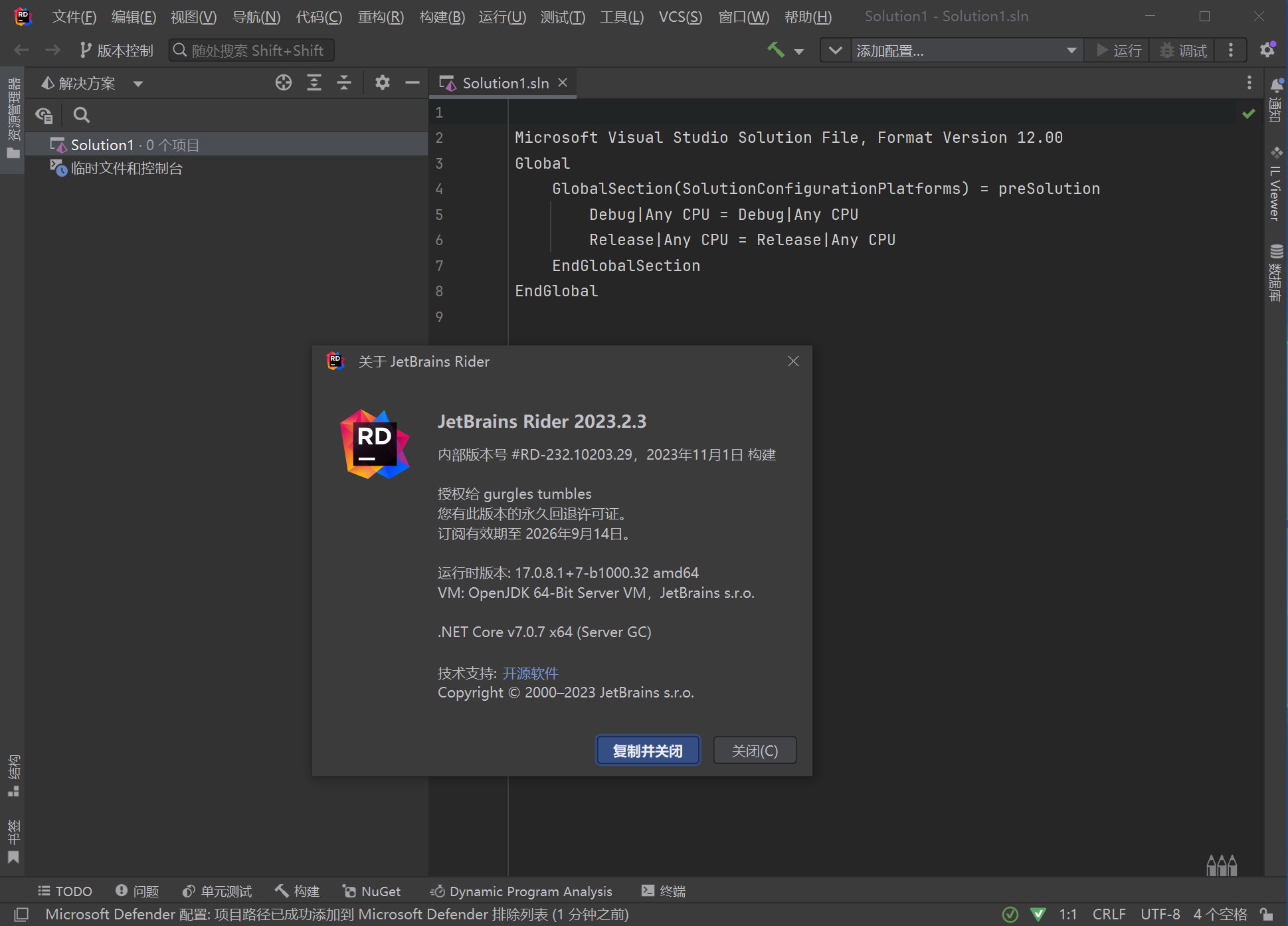Image resolution: width=1288 pixels, height=926 pixels.
Task: Select 临时文件和控制台 tree node
Action: point(226,168)
